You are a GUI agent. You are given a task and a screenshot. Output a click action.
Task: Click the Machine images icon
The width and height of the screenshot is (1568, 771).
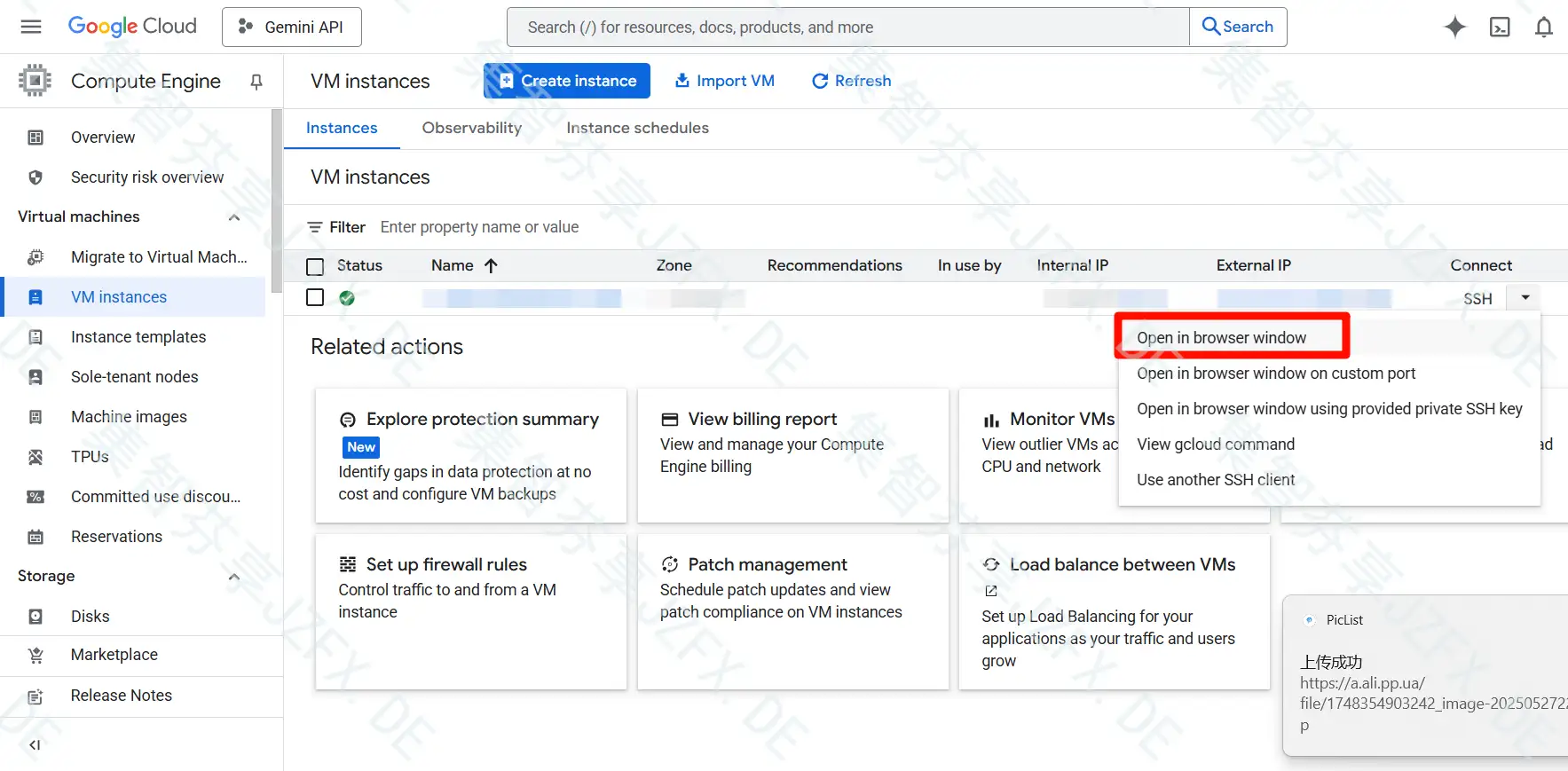pyautogui.click(x=35, y=417)
